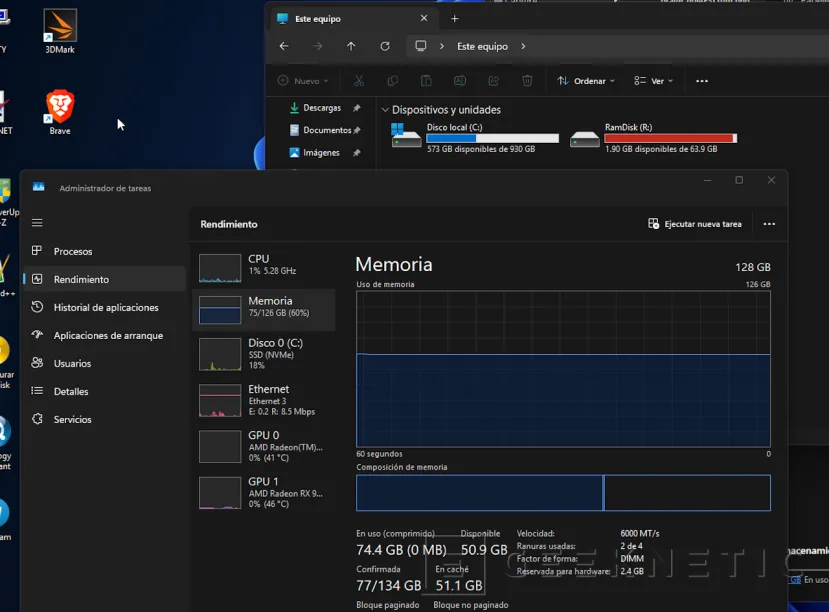Click the cut scissors icon in toolbar

point(360,81)
